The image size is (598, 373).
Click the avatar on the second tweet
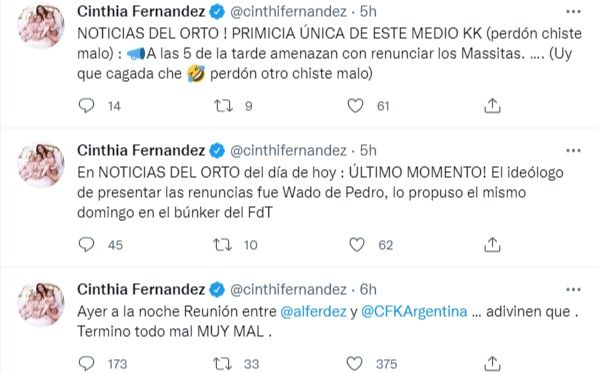[41, 164]
